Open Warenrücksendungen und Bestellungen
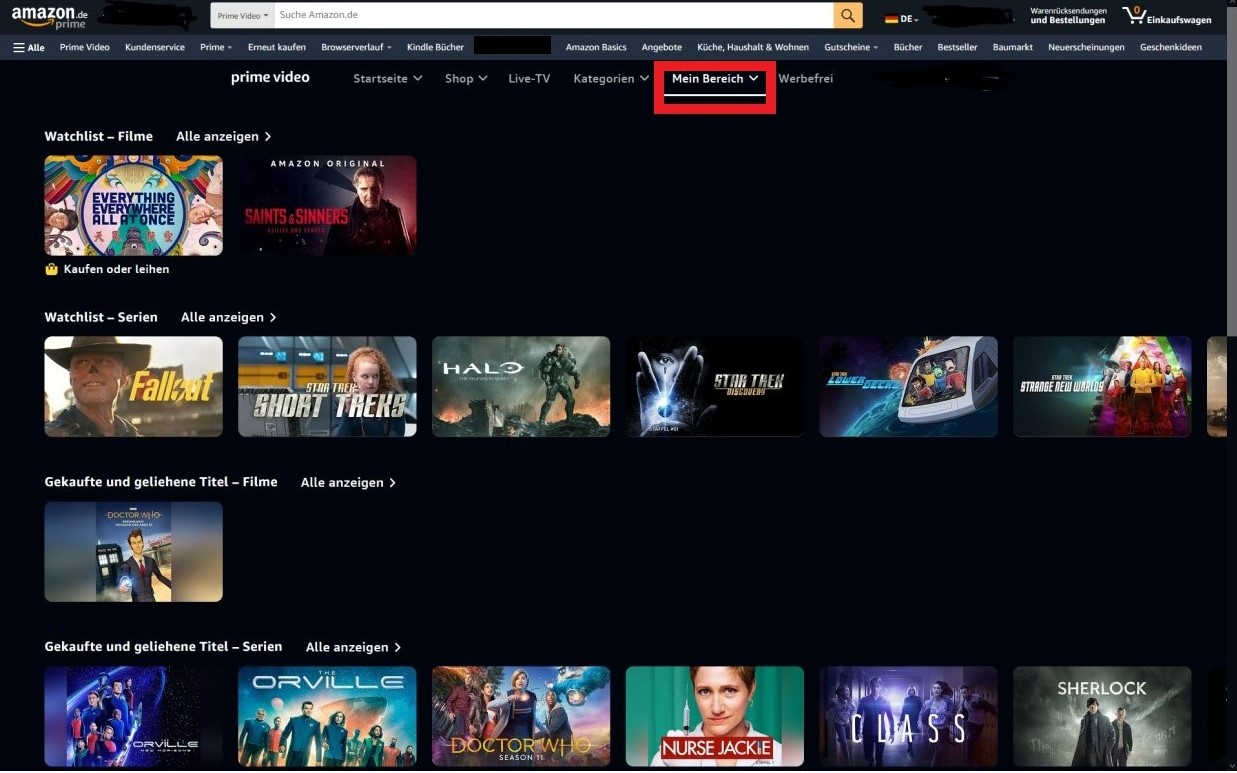The image size is (1237, 773). coord(1068,15)
